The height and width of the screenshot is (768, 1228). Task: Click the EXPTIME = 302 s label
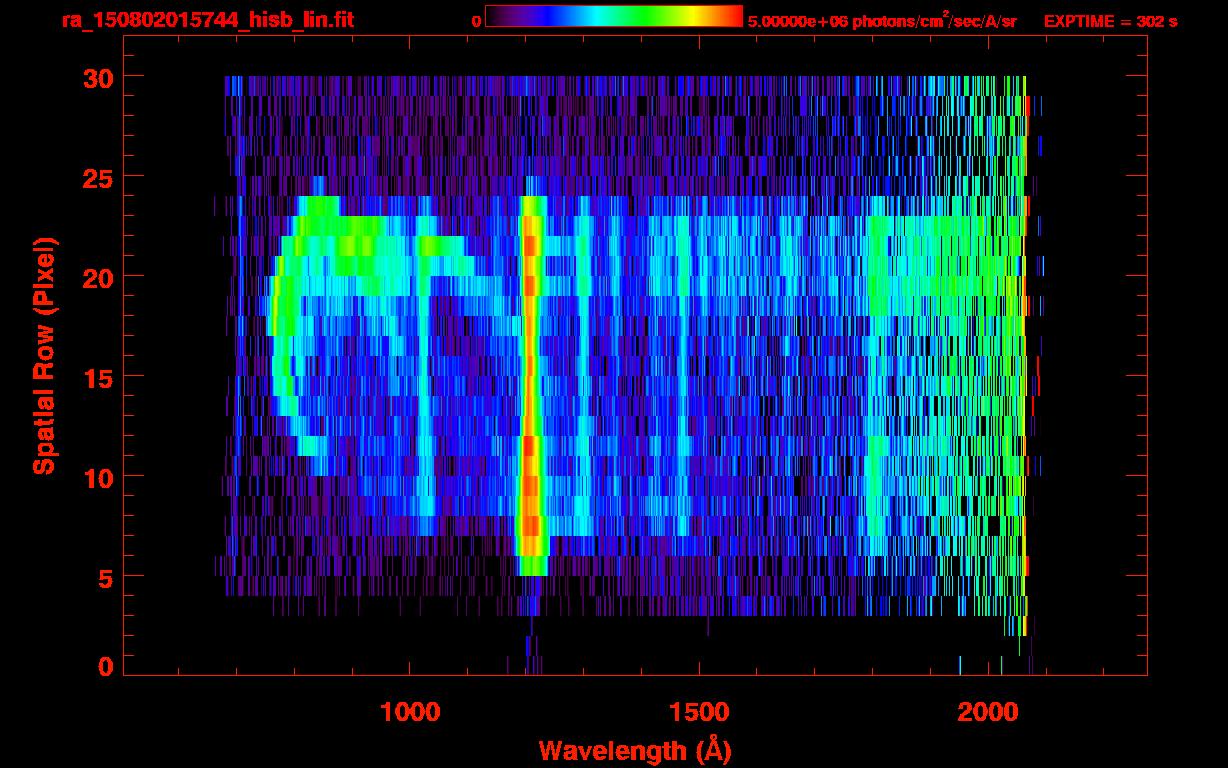pyautogui.click(x=1110, y=21)
